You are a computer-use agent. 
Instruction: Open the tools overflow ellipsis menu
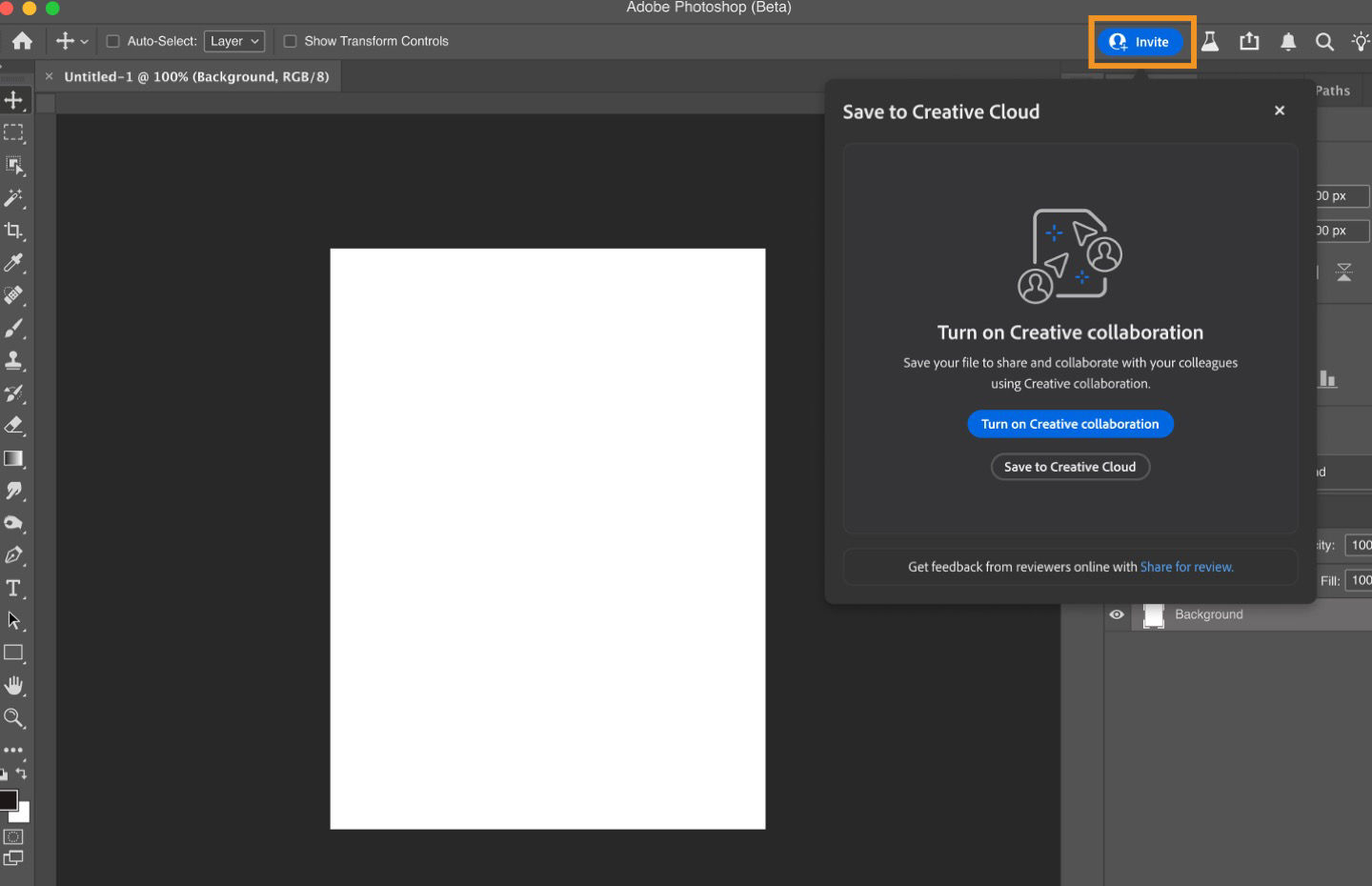click(13, 749)
